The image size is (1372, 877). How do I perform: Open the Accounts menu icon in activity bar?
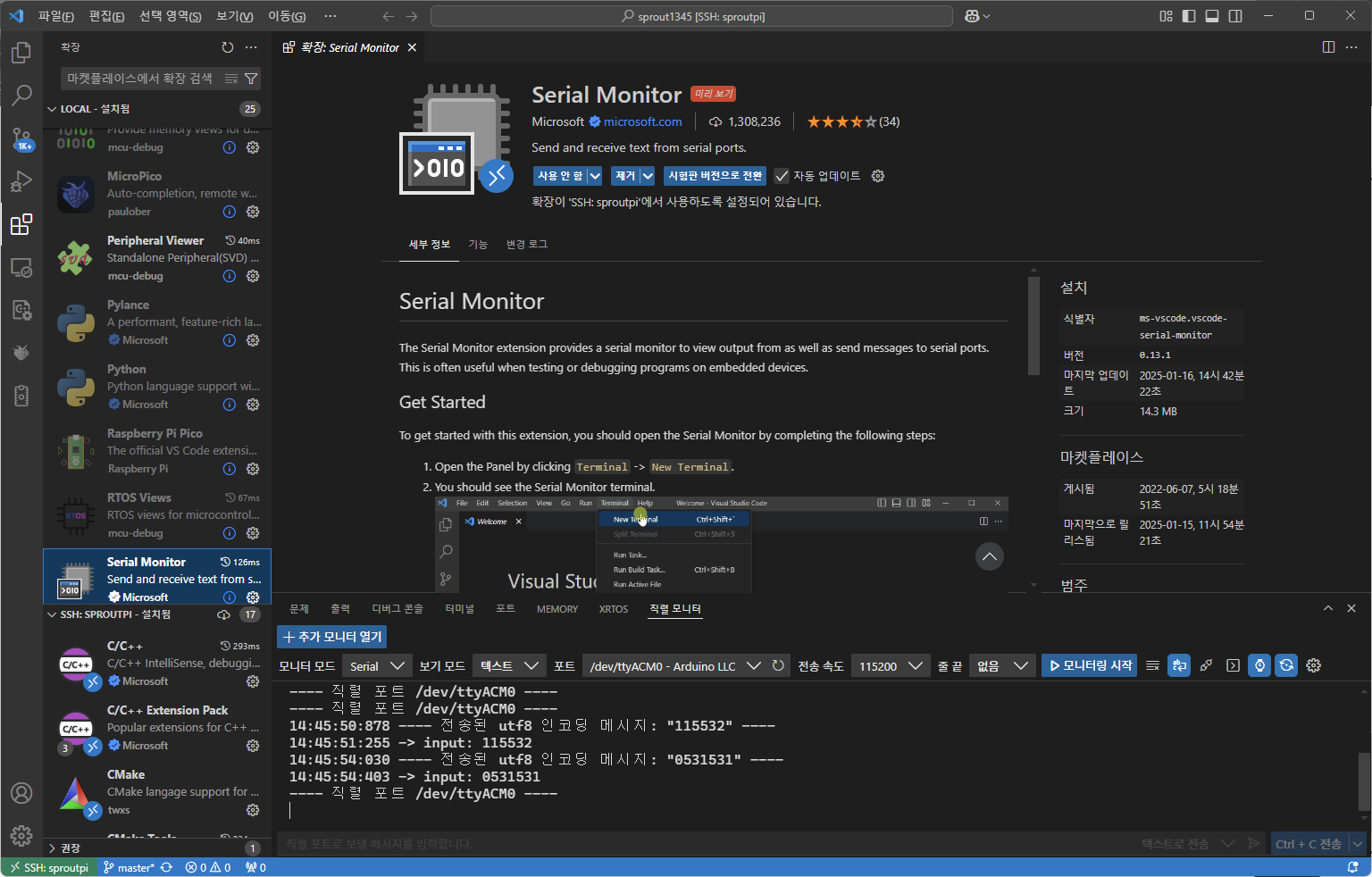tap(21, 793)
